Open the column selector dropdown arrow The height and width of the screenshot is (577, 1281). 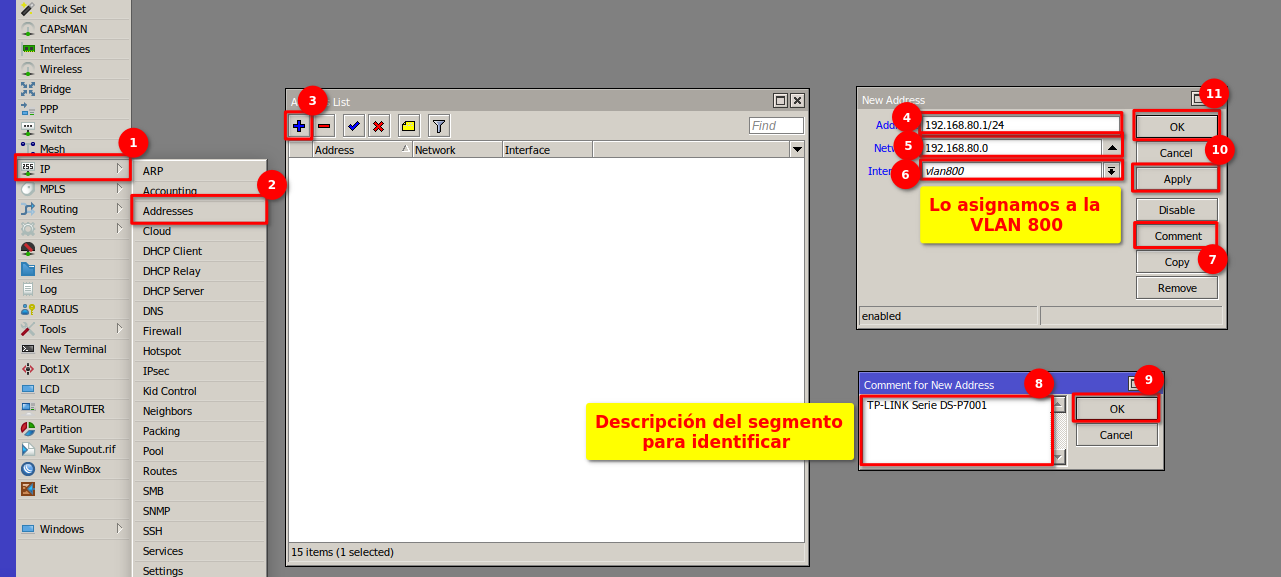[797, 150]
